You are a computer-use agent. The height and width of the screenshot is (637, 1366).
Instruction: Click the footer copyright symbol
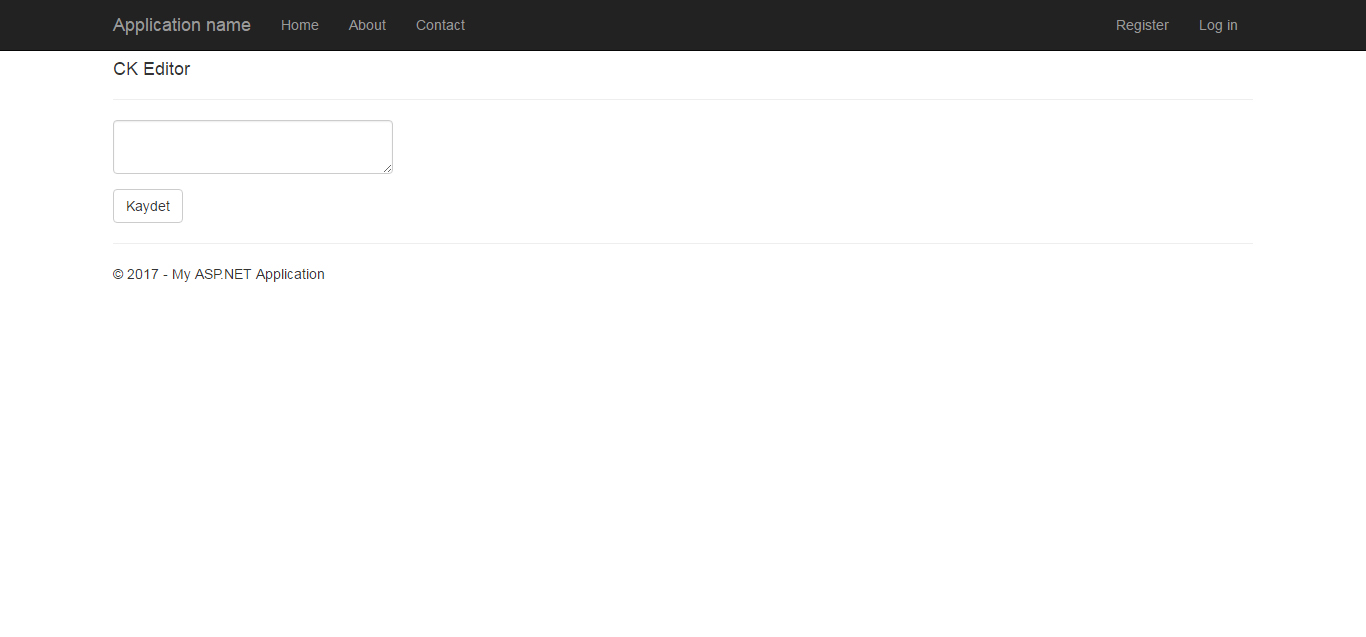coord(118,274)
